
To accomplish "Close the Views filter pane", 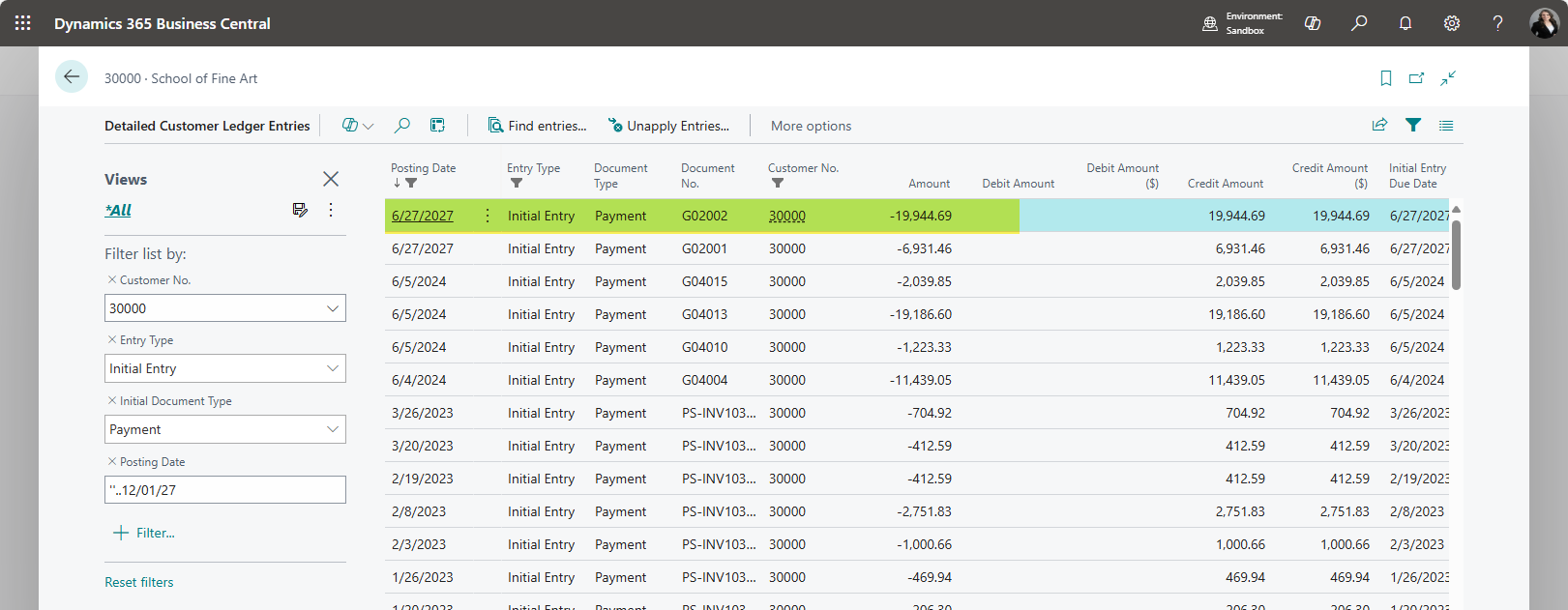I will click(331, 179).
